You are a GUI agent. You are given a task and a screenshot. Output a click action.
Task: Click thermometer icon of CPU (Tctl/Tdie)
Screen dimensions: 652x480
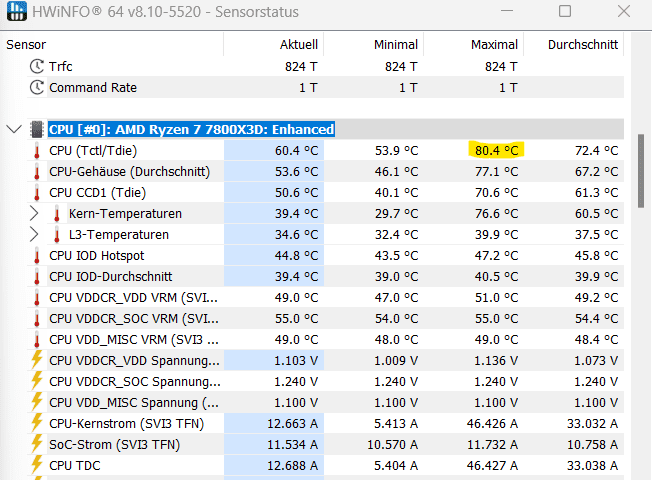(37, 151)
